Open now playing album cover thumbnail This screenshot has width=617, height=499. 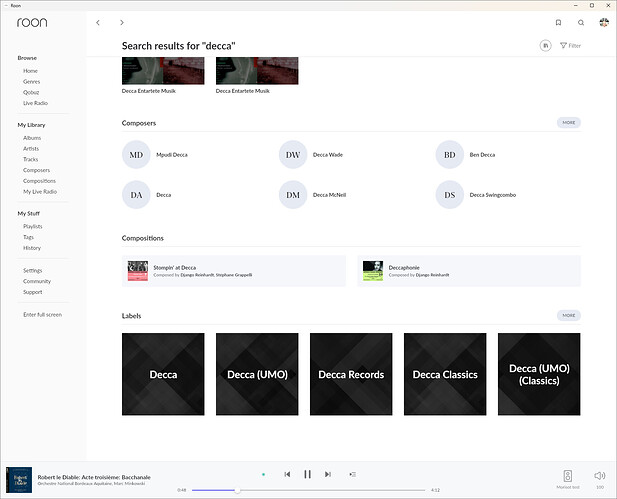click(x=19, y=480)
